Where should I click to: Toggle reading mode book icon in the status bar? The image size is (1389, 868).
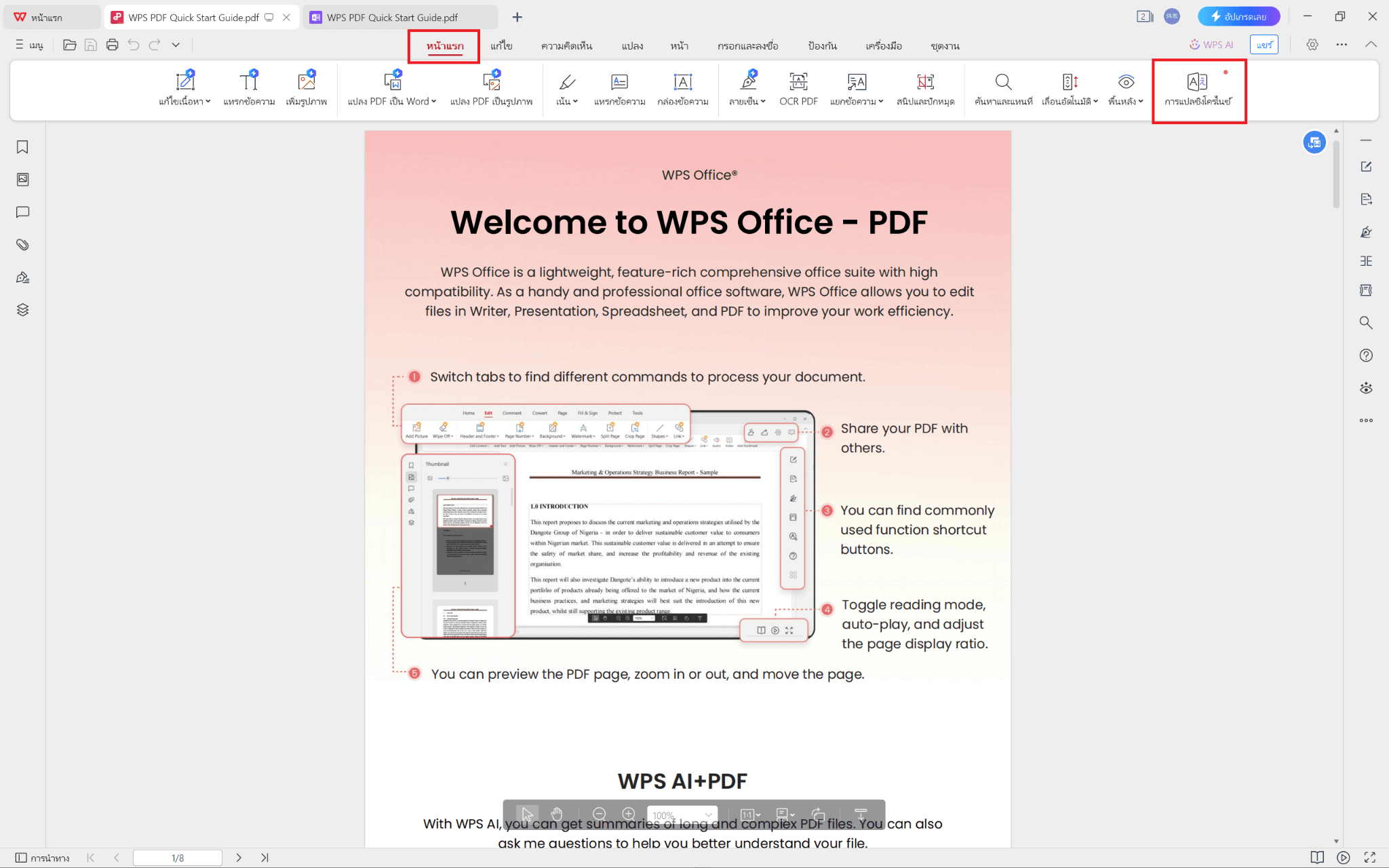[1317, 858]
